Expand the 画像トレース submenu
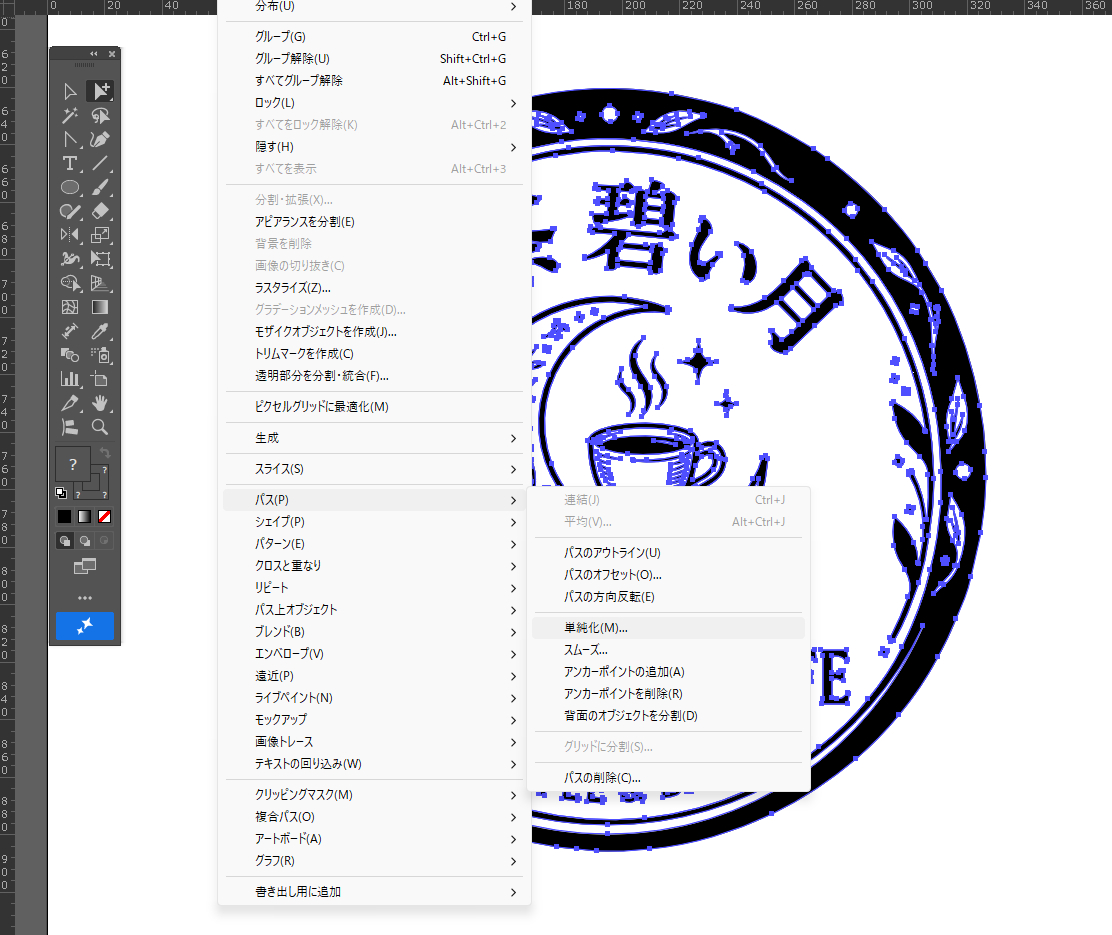The height and width of the screenshot is (935, 1112). click(x=374, y=742)
